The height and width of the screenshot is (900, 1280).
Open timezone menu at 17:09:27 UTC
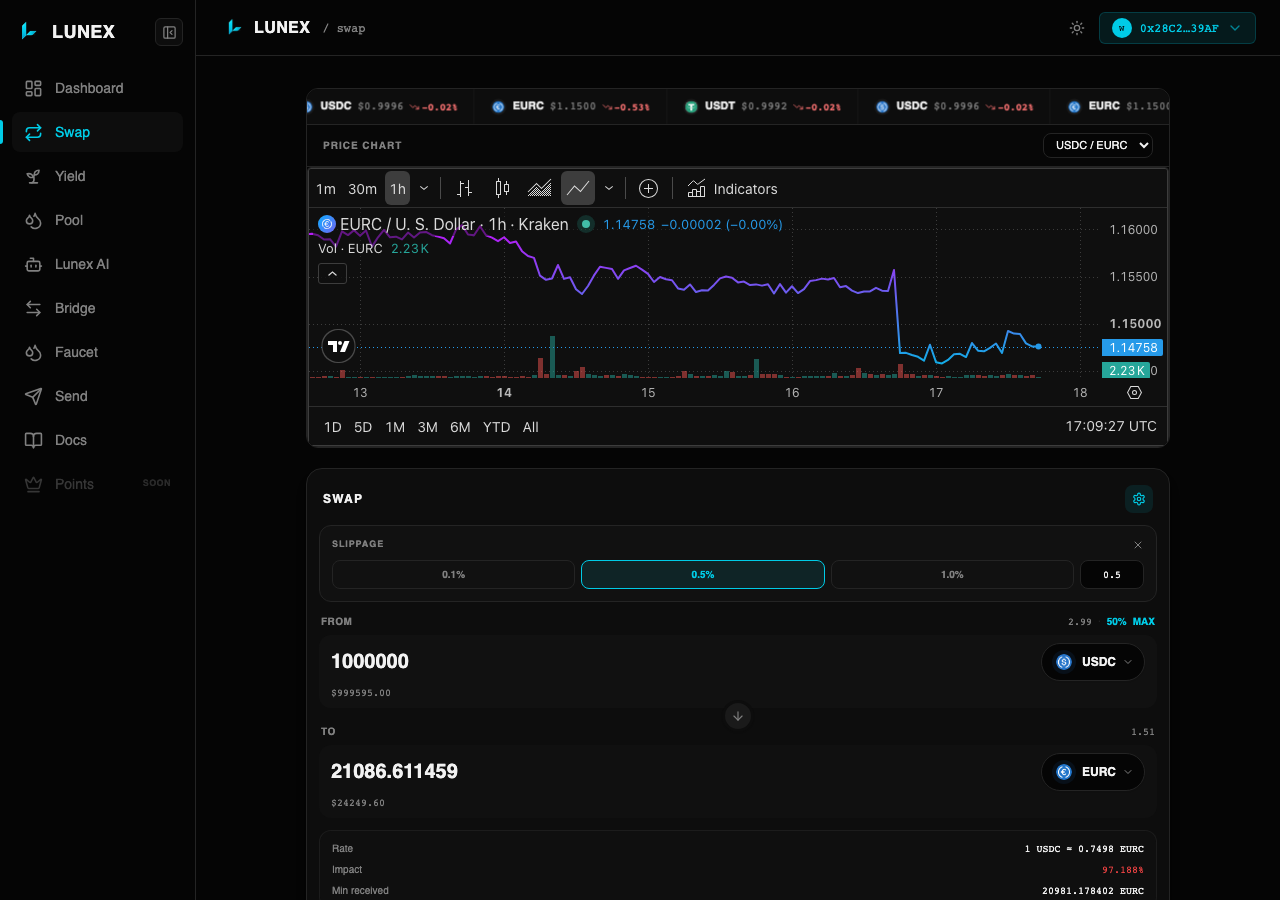click(1111, 426)
